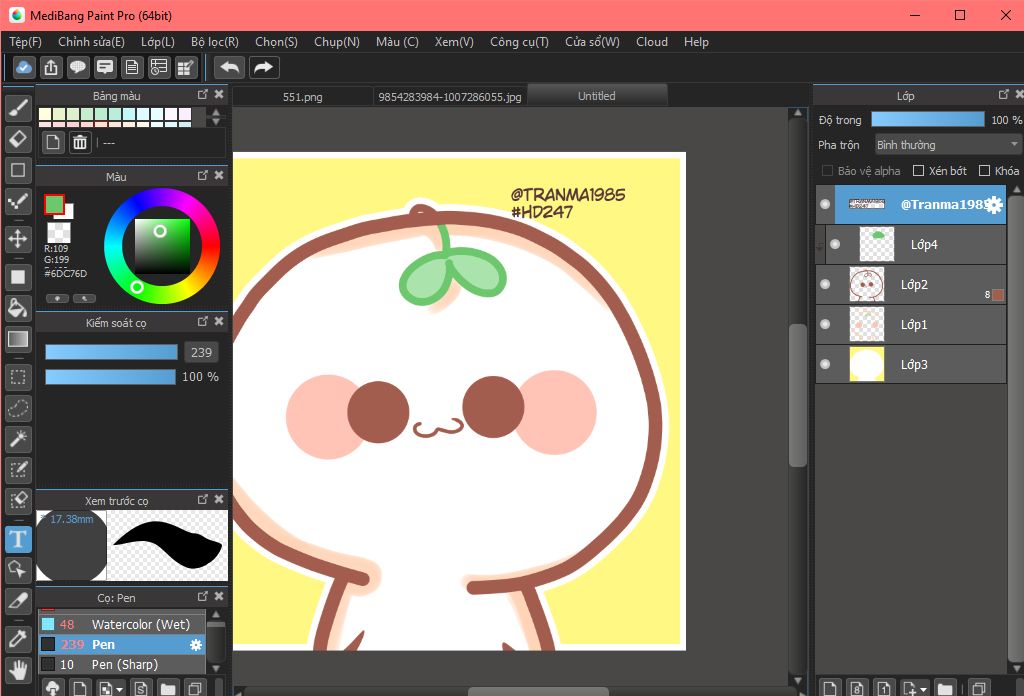The width and height of the screenshot is (1024, 696).
Task: Click the Redo arrow in toolbar
Action: click(x=263, y=67)
